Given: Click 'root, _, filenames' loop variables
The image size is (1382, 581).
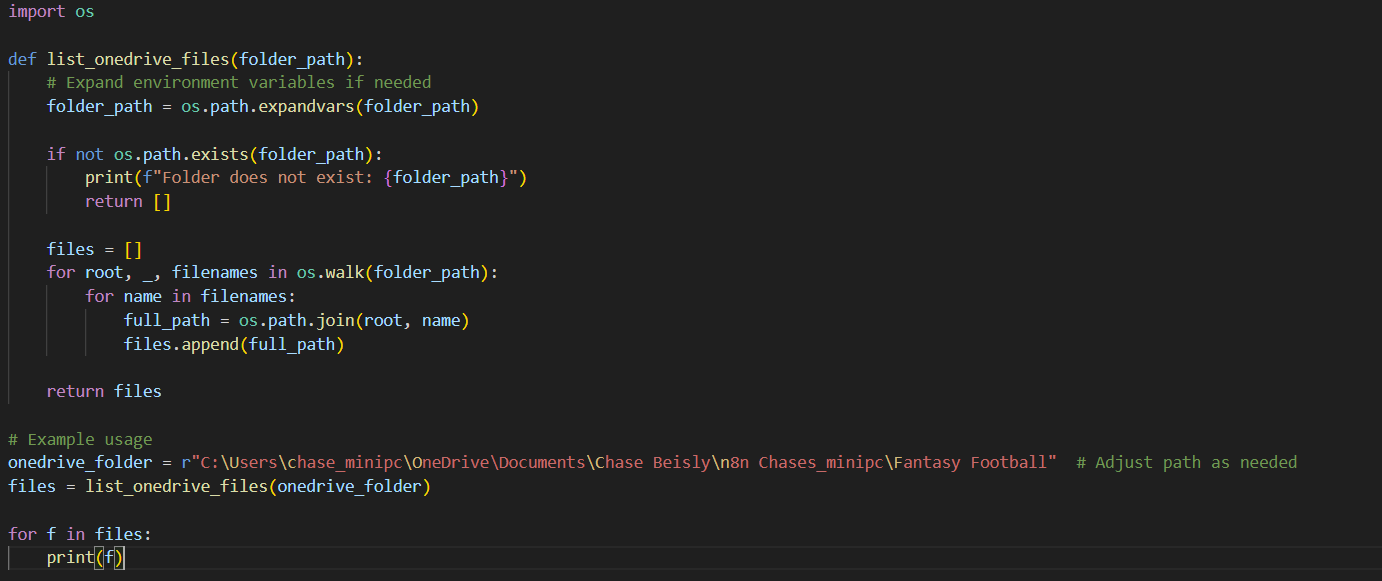Looking at the screenshot, I should 171,272.
